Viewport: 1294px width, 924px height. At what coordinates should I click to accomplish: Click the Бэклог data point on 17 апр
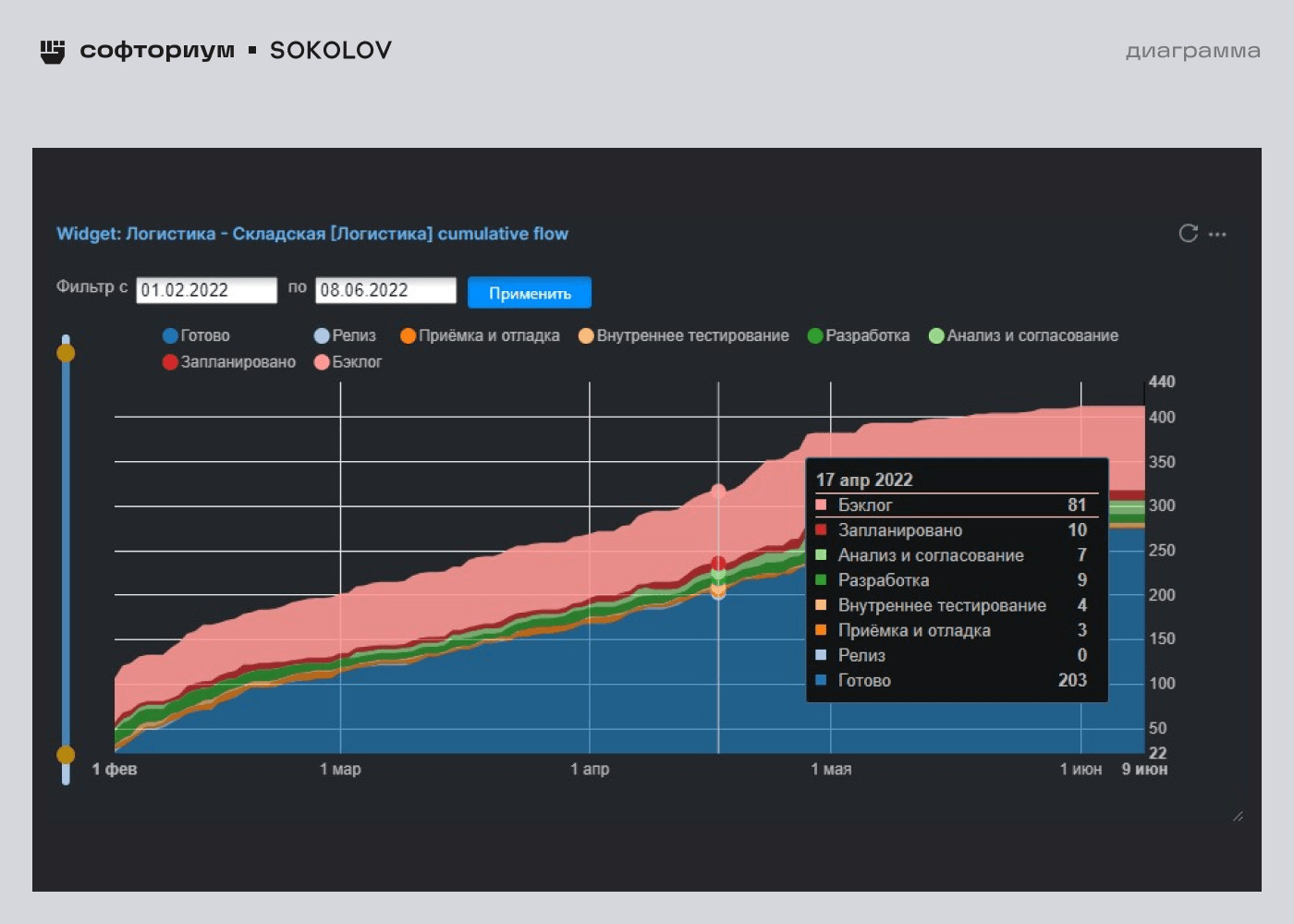718,491
